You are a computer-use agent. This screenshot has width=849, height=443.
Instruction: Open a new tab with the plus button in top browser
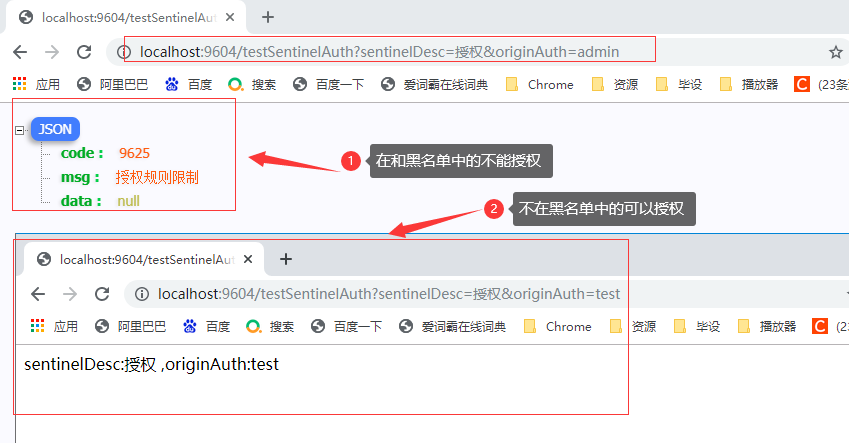click(267, 17)
